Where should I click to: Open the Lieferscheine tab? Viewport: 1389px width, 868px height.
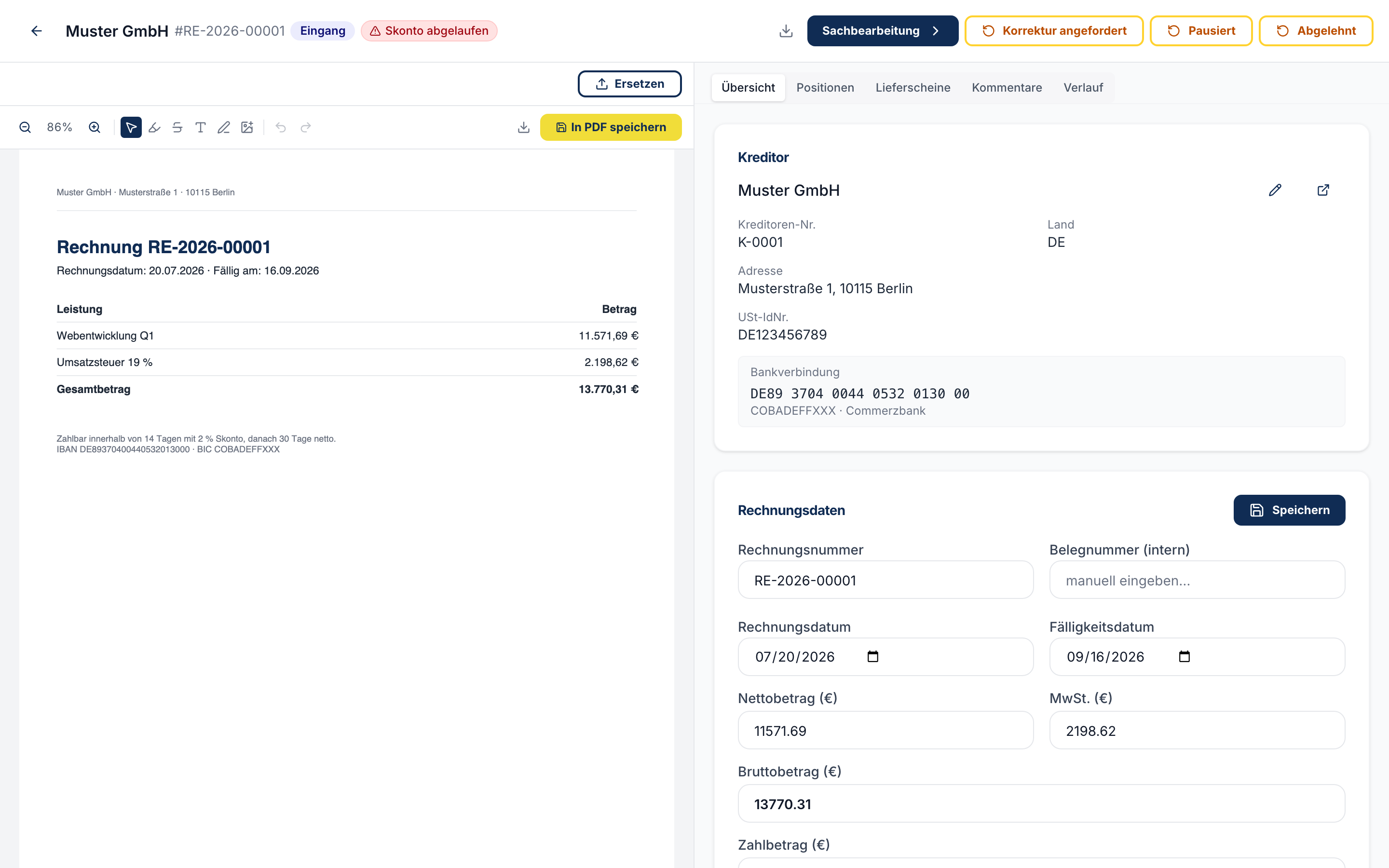coord(912,87)
